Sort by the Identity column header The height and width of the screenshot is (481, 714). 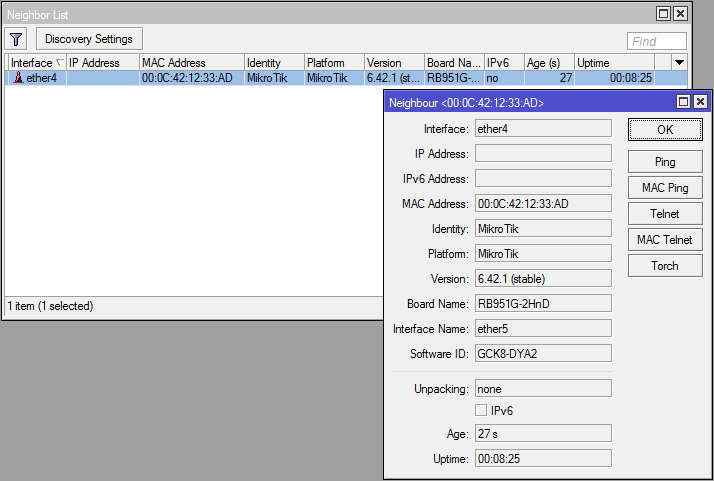click(x=275, y=62)
